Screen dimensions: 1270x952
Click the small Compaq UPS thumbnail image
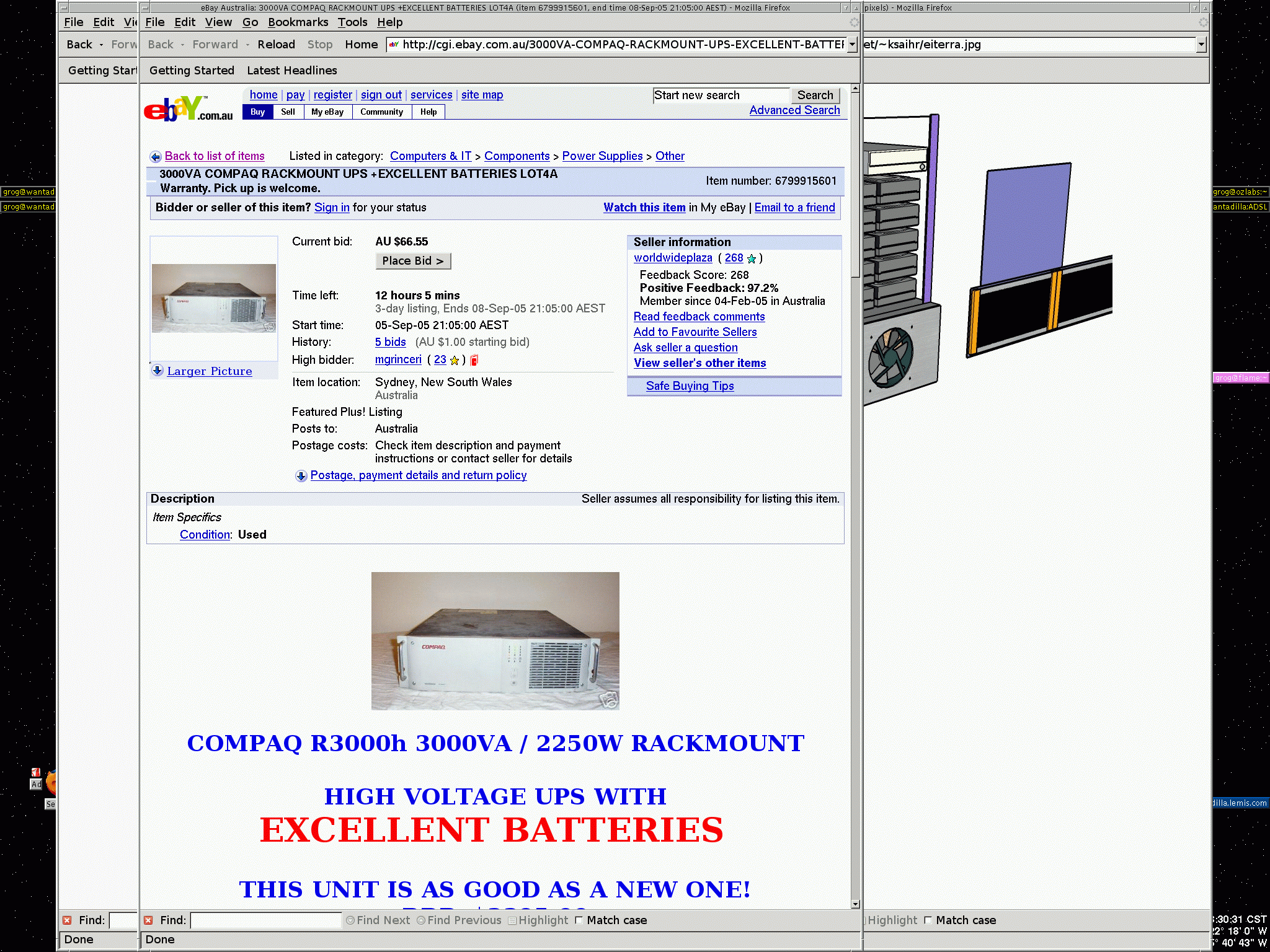click(214, 298)
